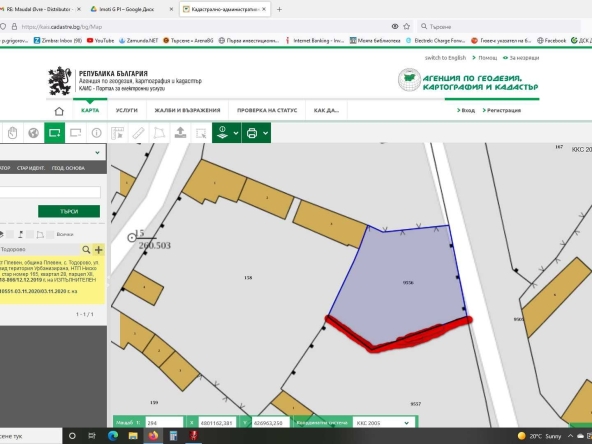Image resolution: width=592 pixels, height=444 pixels.
Task: Activate the info identify tool
Action: pyautogui.click(x=96, y=133)
